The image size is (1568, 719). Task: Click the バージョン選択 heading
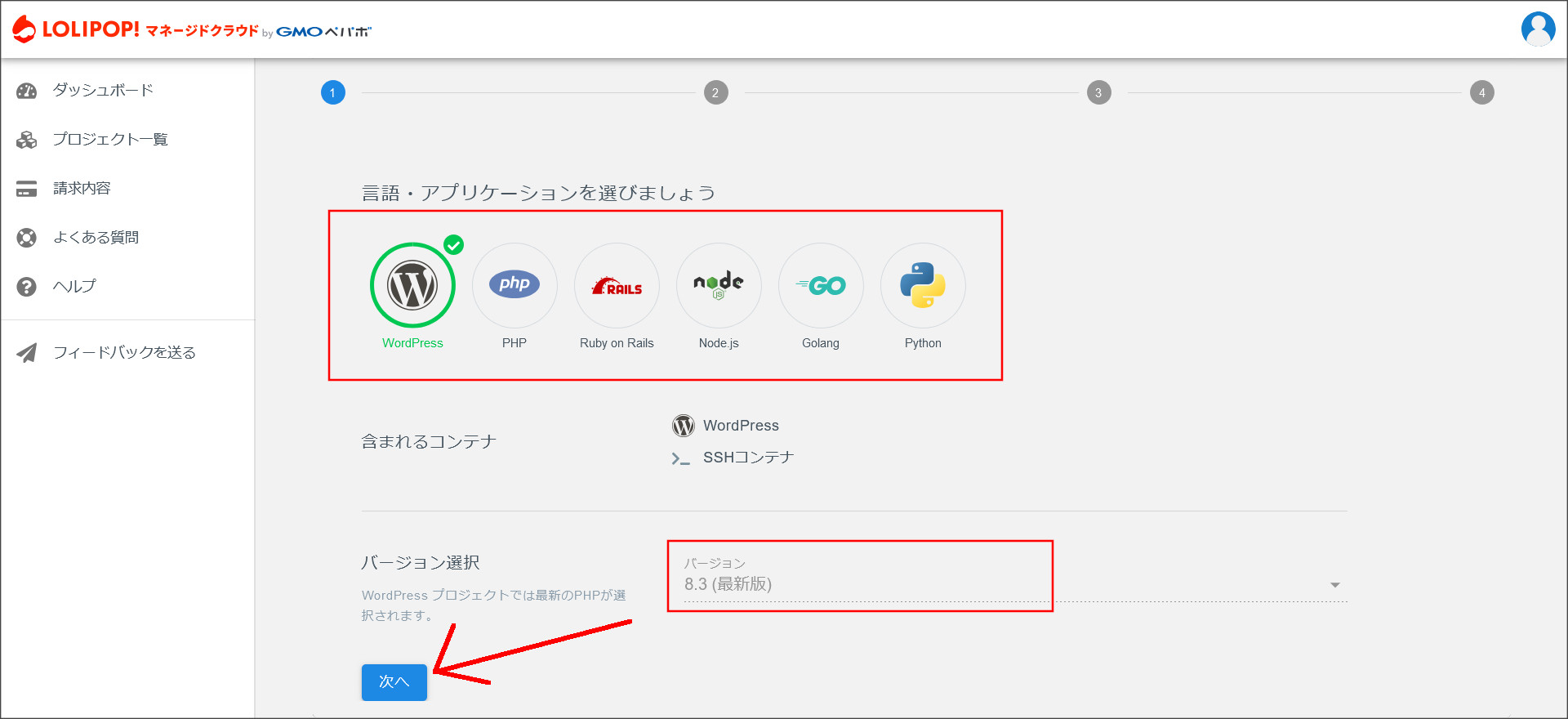point(421,563)
